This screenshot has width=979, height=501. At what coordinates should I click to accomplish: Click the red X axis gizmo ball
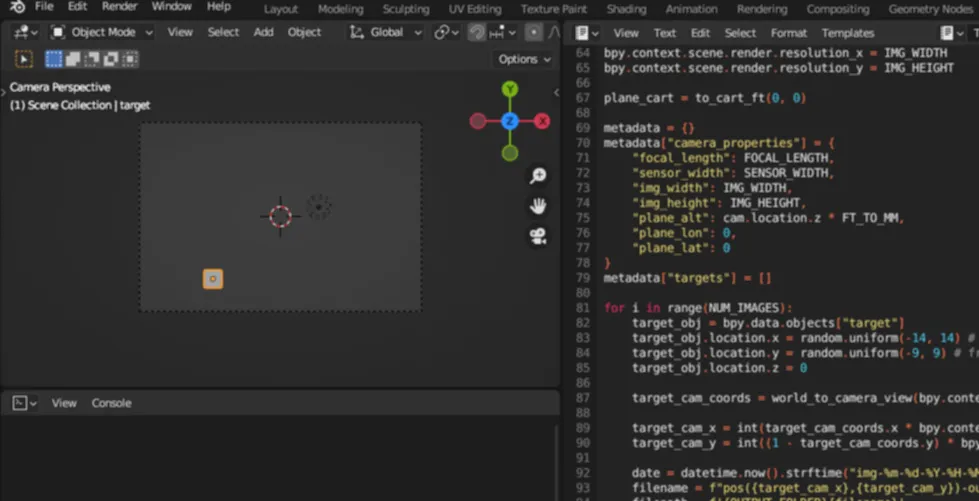[542, 121]
